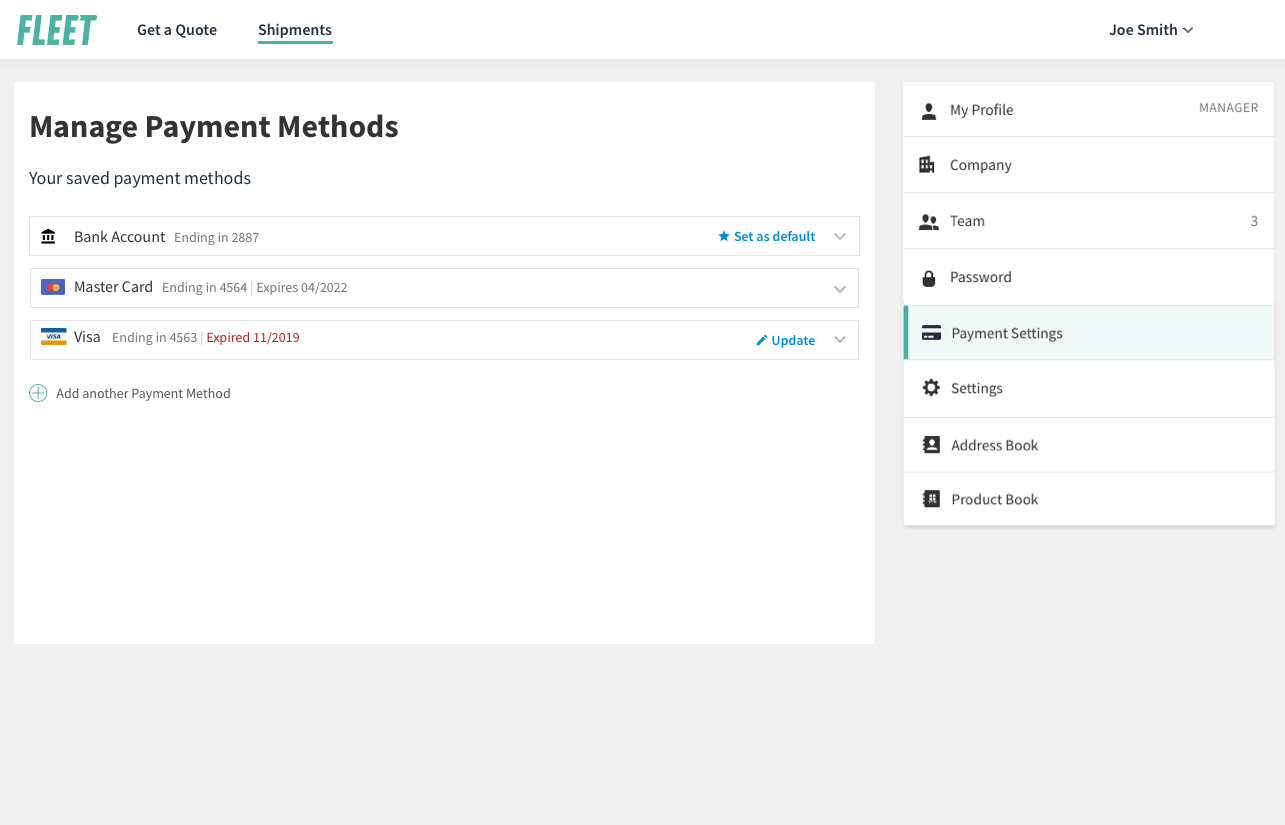
Task: Click the Address Book contact icon
Action: pos(931,445)
